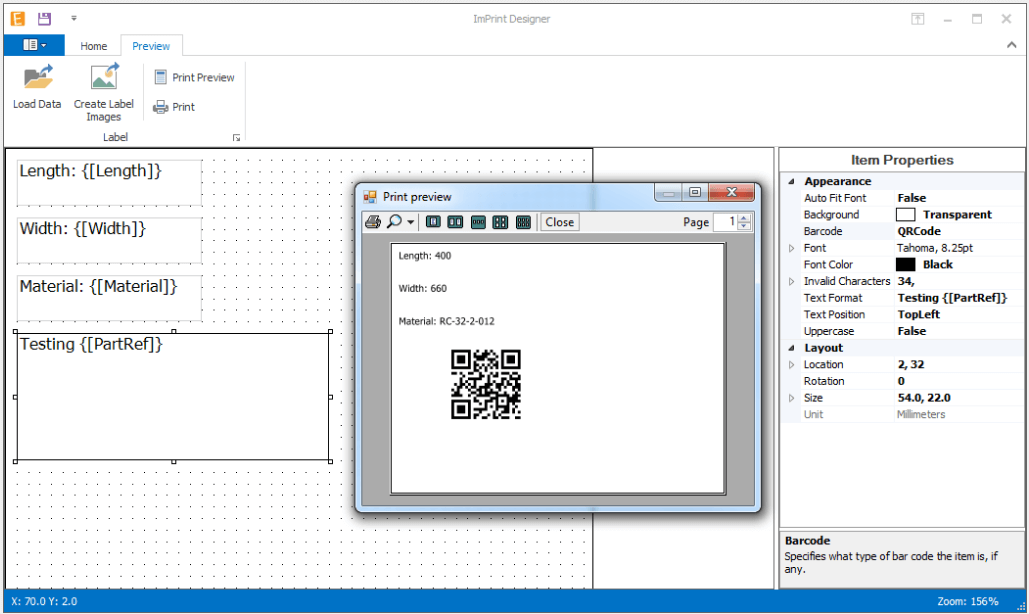The width and height of the screenshot is (1029, 614).
Task: Save using the quick access floppy icon
Action: 44,18
